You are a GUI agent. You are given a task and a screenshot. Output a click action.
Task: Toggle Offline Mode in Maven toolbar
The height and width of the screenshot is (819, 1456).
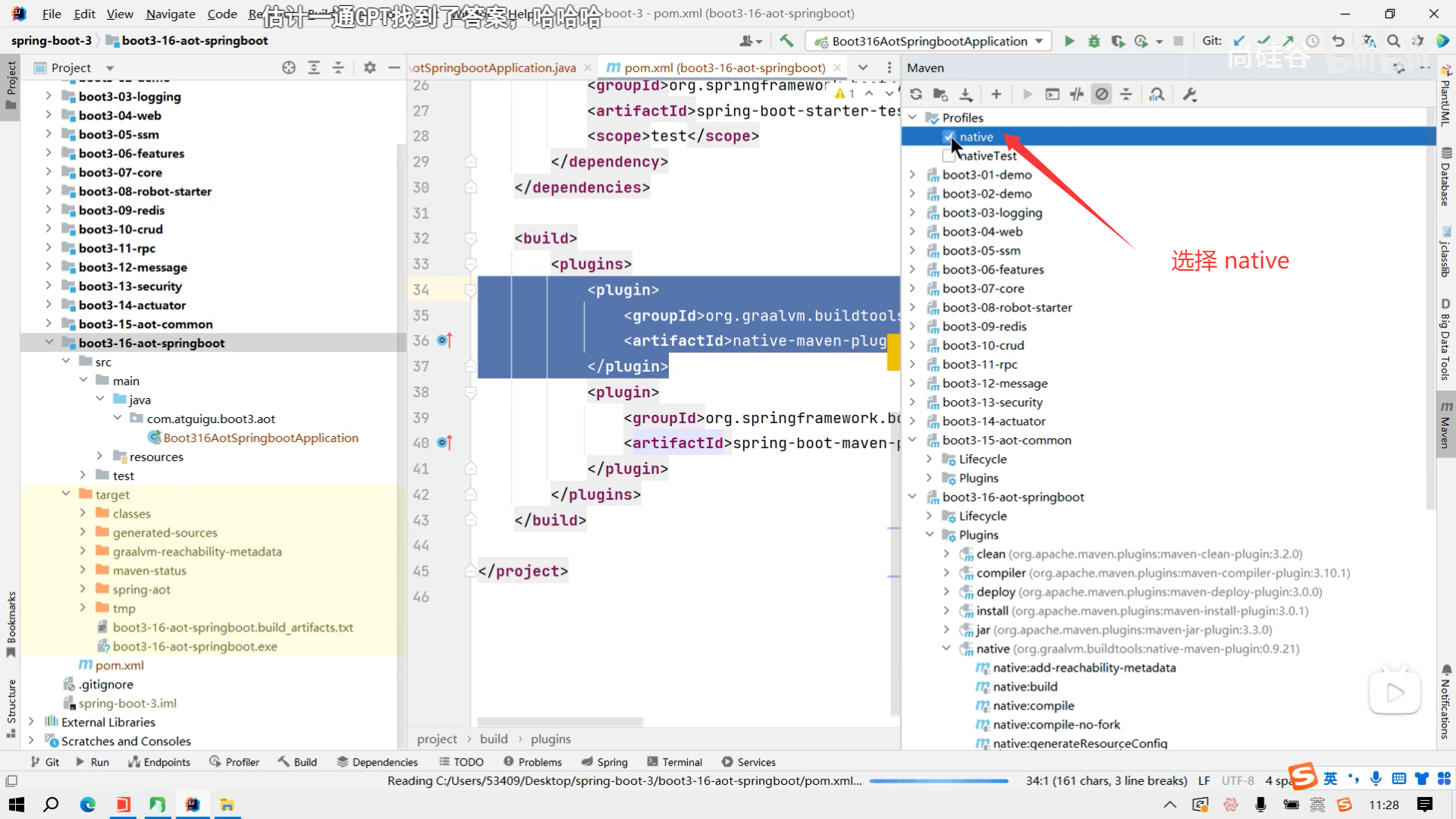(1077, 95)
